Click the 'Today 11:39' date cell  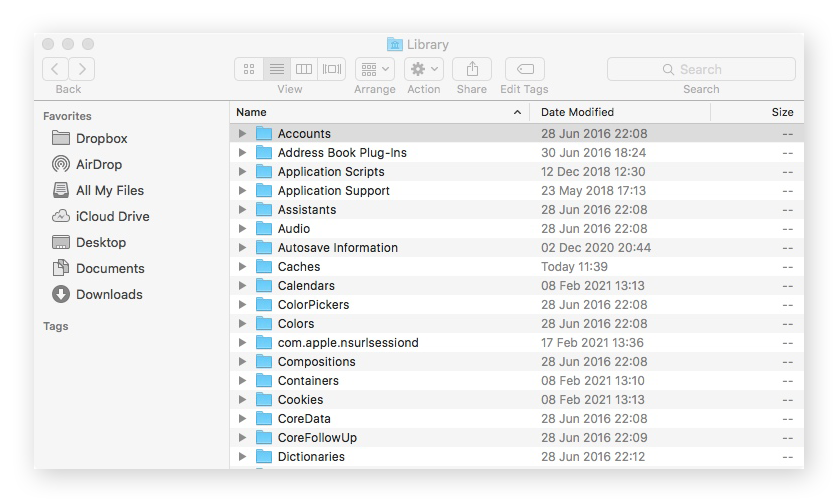(x=574, y=266)
